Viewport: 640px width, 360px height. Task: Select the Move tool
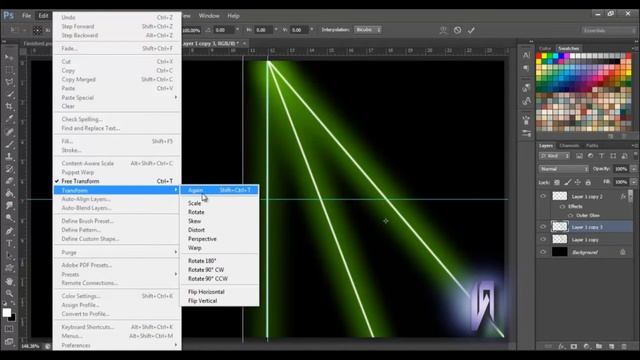tap(9, 58)
